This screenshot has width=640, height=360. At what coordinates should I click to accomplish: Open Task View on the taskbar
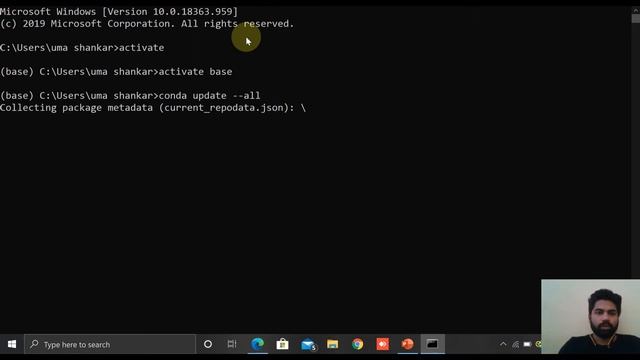pyautogui.click(x=232, y=344)
